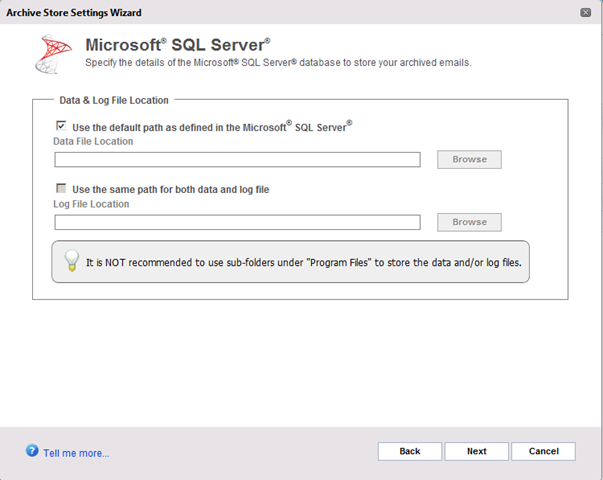
Task: Uncheck the use default path checkbox
Action: click(61, 126)
